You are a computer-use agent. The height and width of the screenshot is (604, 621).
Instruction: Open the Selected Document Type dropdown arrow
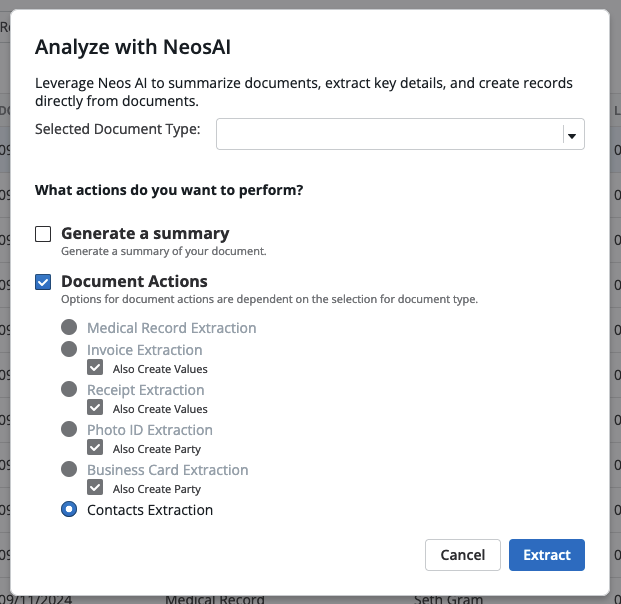[571, 136]
